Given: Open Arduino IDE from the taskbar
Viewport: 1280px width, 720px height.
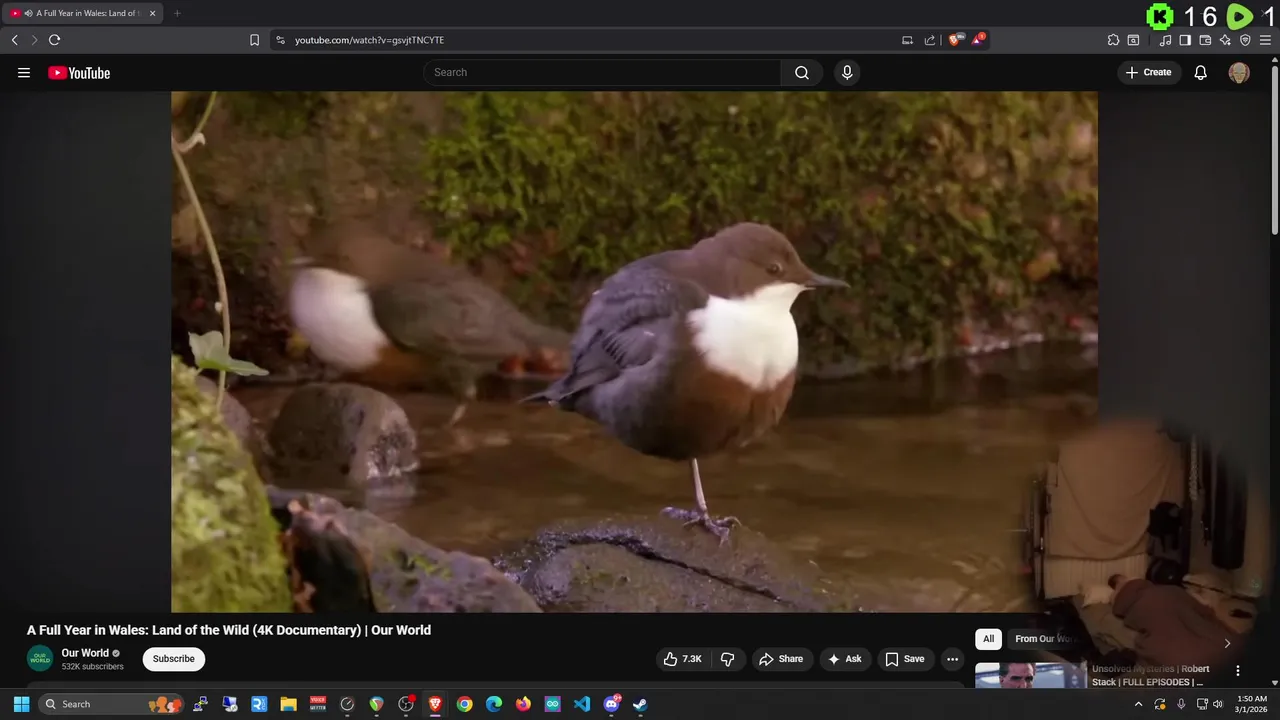Looking at the screenshot, I should click(x=552, y=704).
